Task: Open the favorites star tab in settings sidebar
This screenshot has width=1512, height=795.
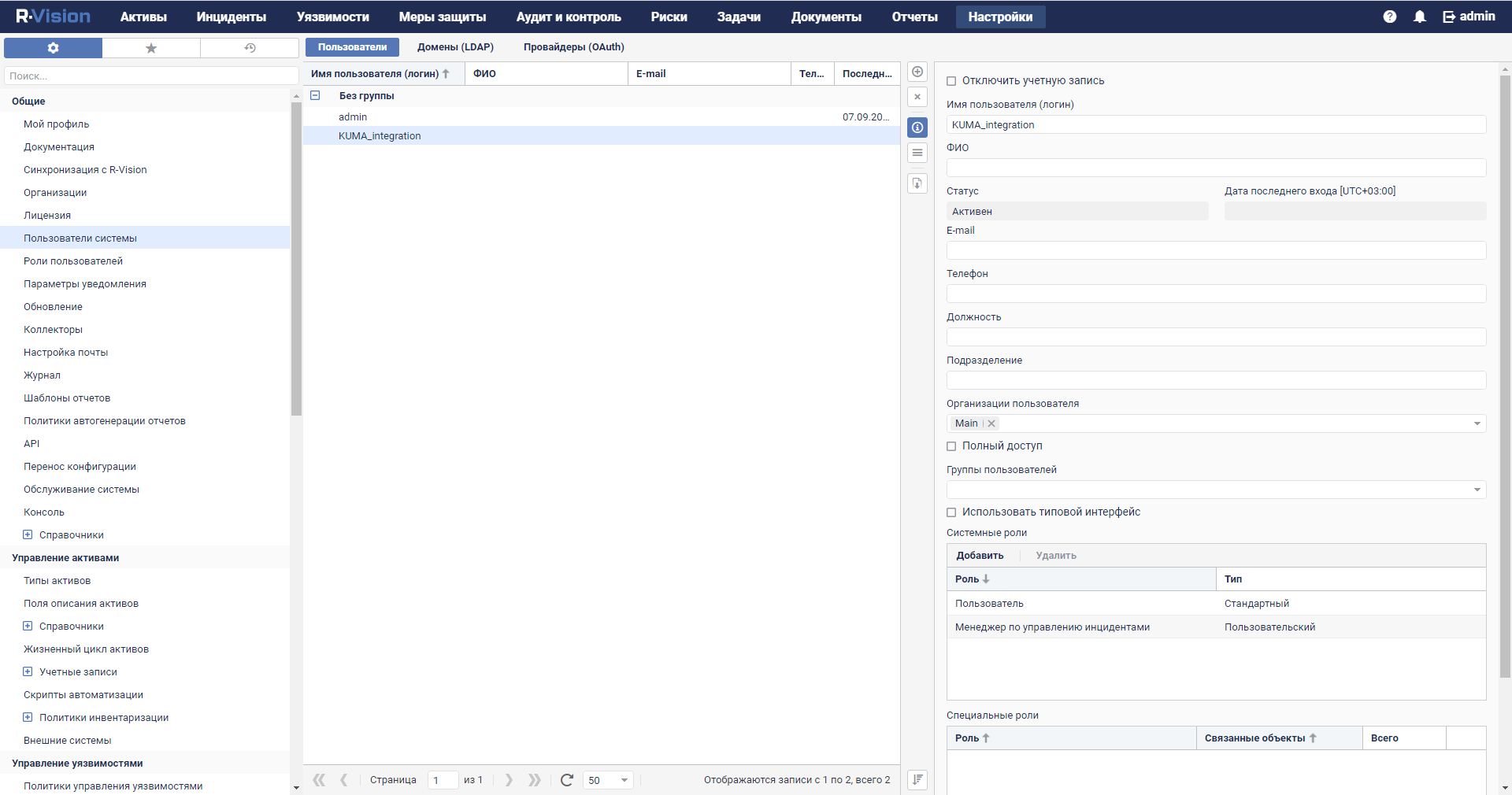Action: point(150,47)
